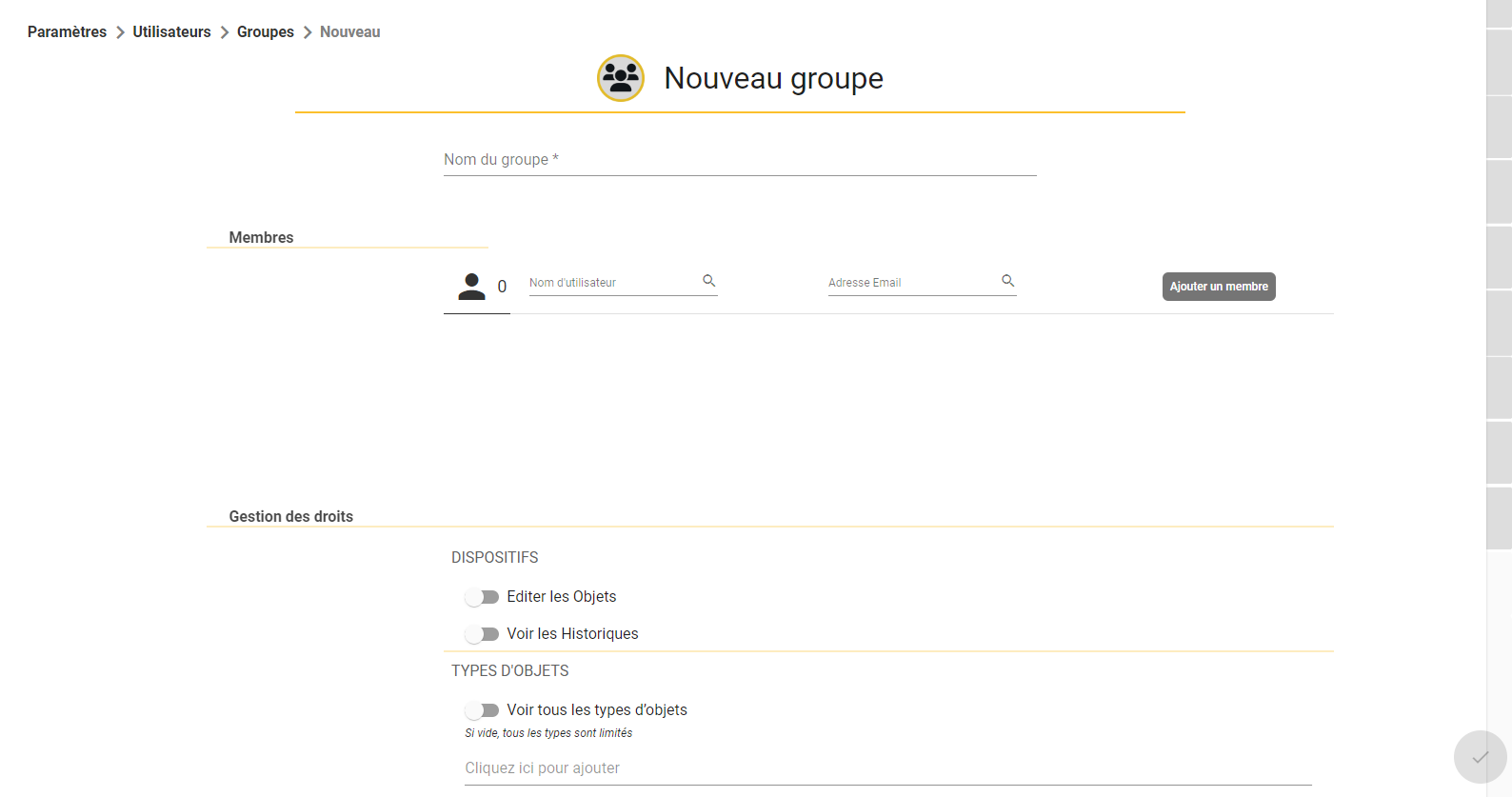Image resolution: width=1512 pixels, height=797 pixels.
Task: Turn on Voir tous les types d'objets
Action: click(482, 710)
